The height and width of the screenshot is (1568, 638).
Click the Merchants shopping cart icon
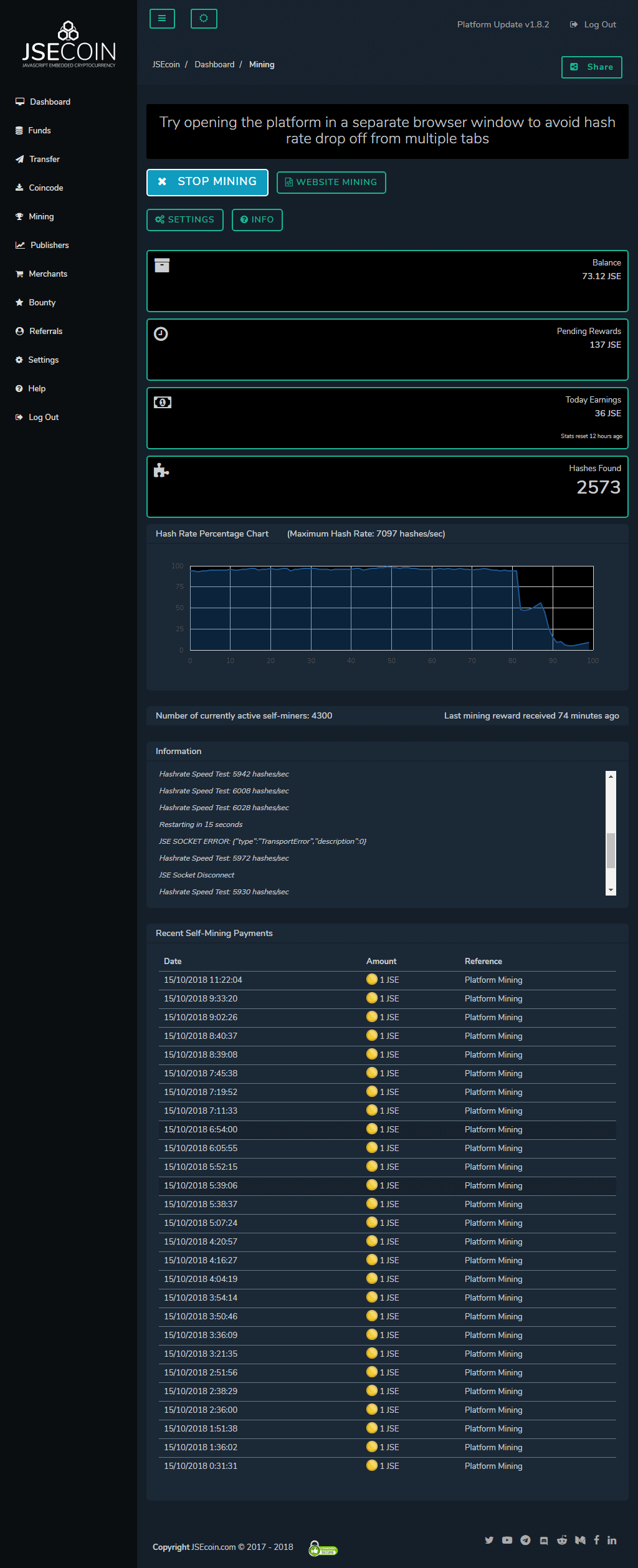19,274
